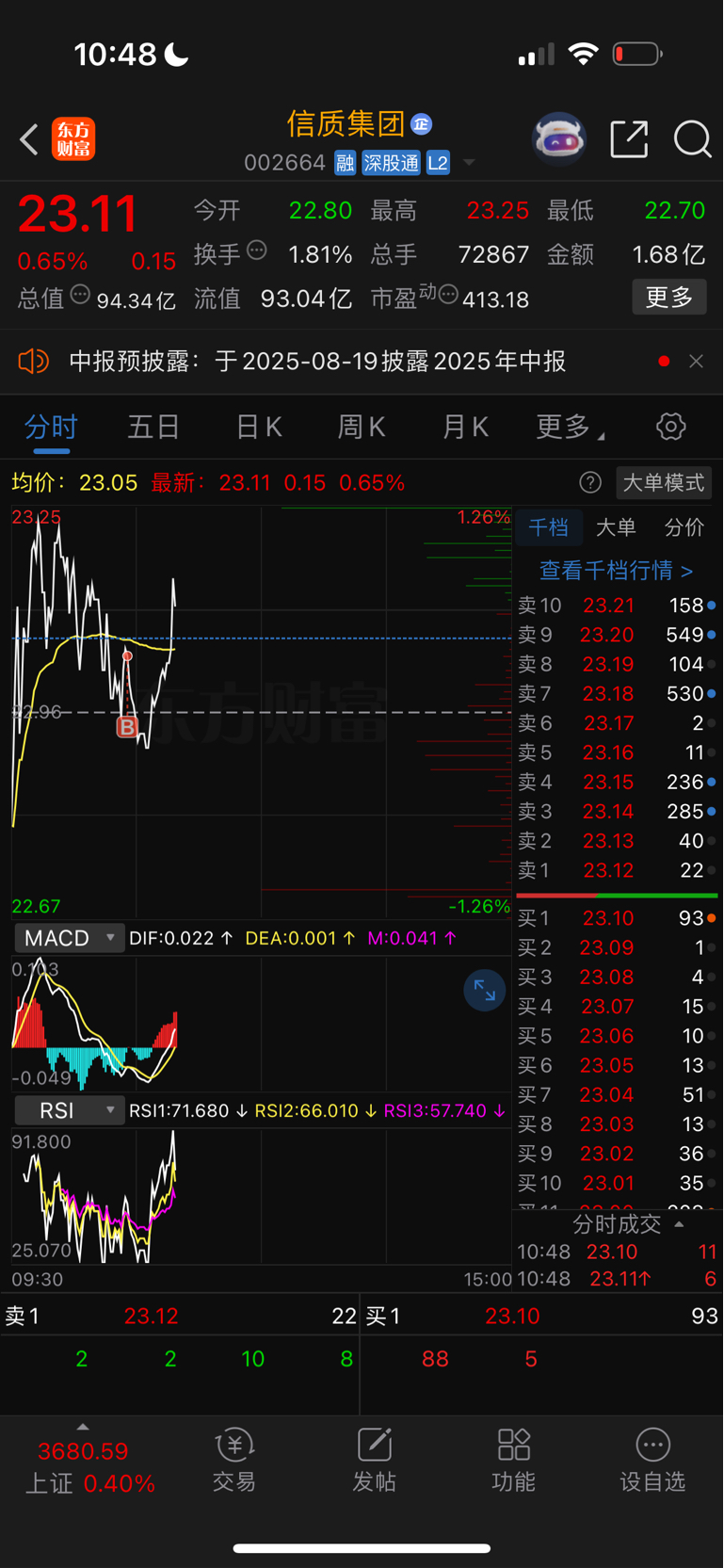Select the 大单 tab

click(616, 527)
